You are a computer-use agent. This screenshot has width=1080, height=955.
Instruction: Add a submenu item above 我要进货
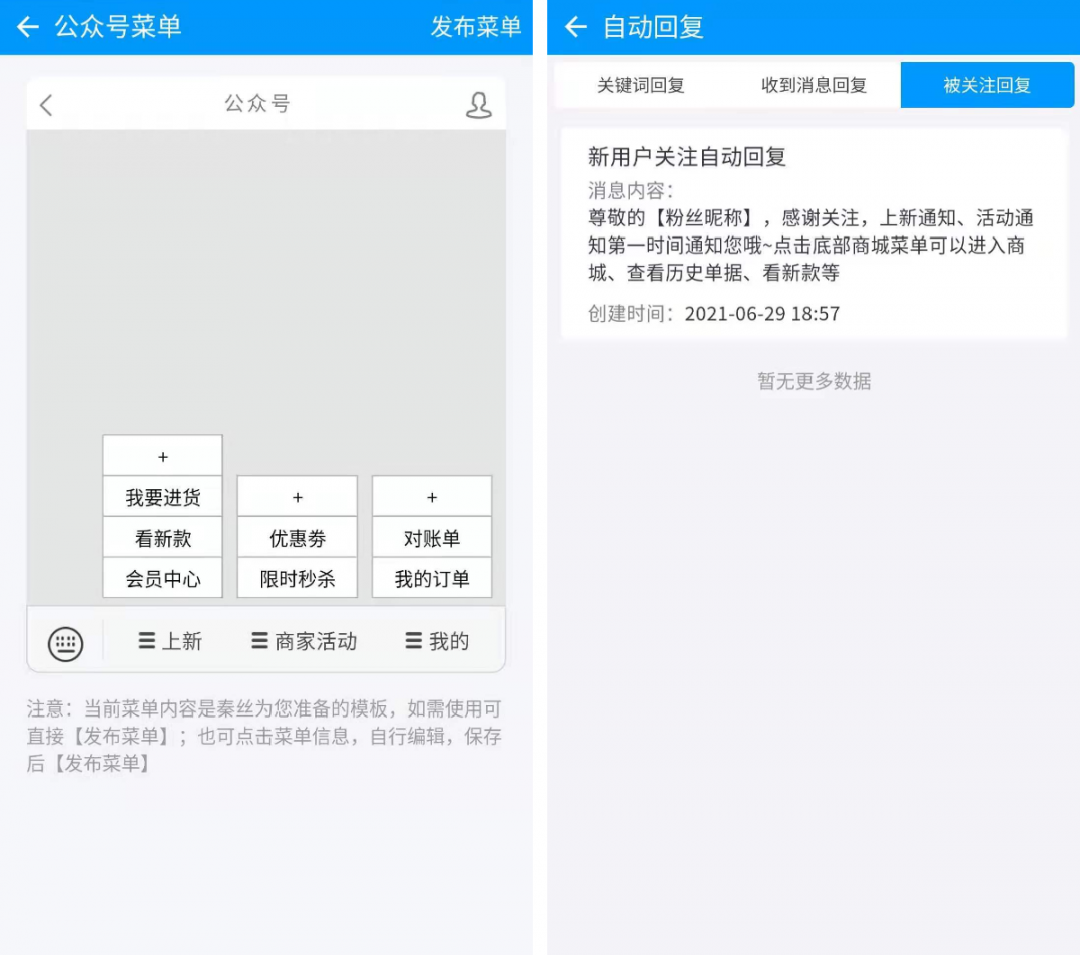click(163, 456)
